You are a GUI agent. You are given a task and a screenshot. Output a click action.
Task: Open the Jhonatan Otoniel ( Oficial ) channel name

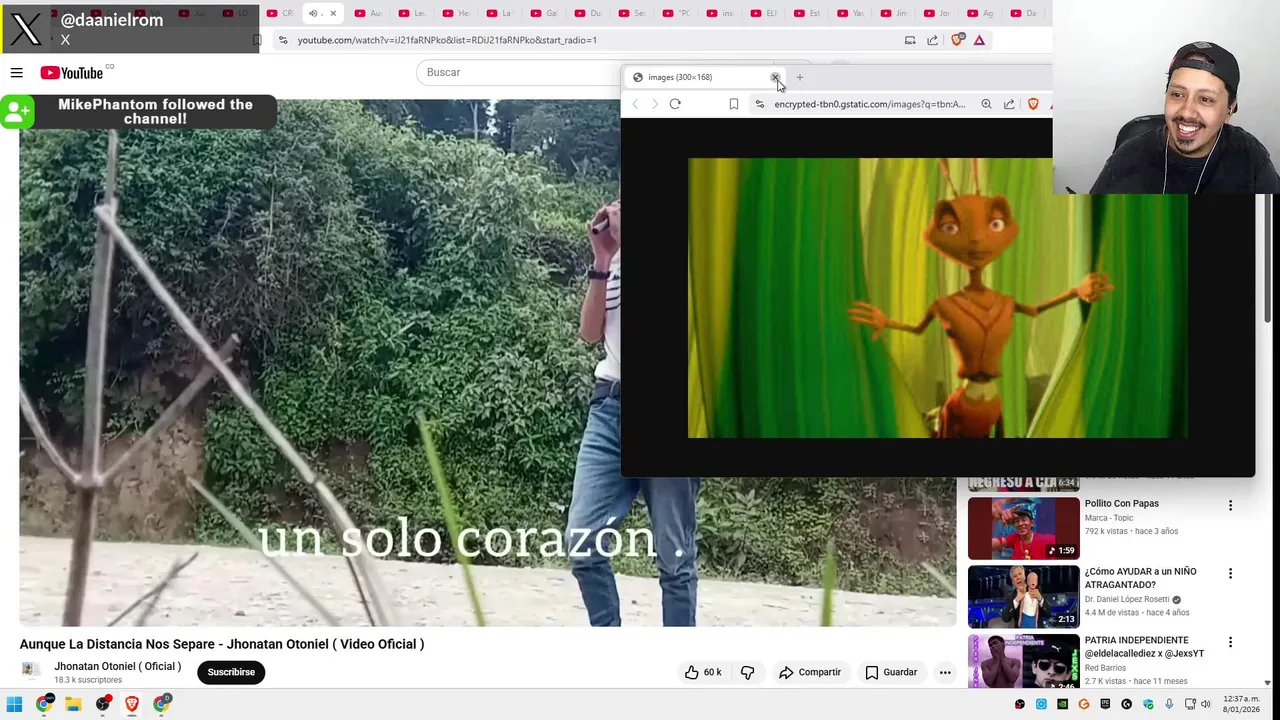click(x=117, y=666)
